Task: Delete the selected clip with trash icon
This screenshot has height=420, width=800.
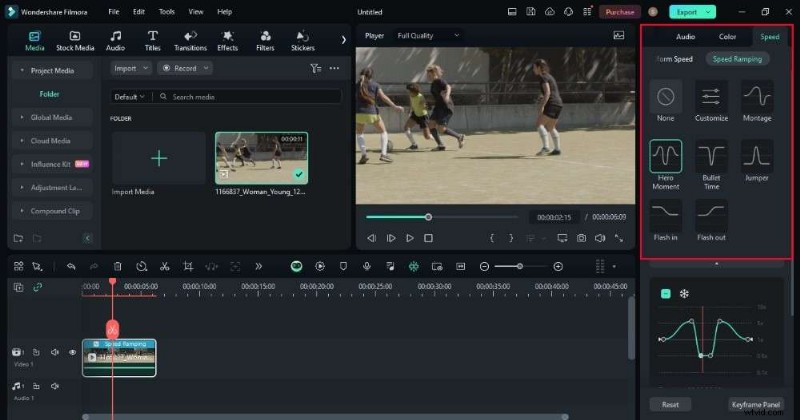Action: point(117,266)
